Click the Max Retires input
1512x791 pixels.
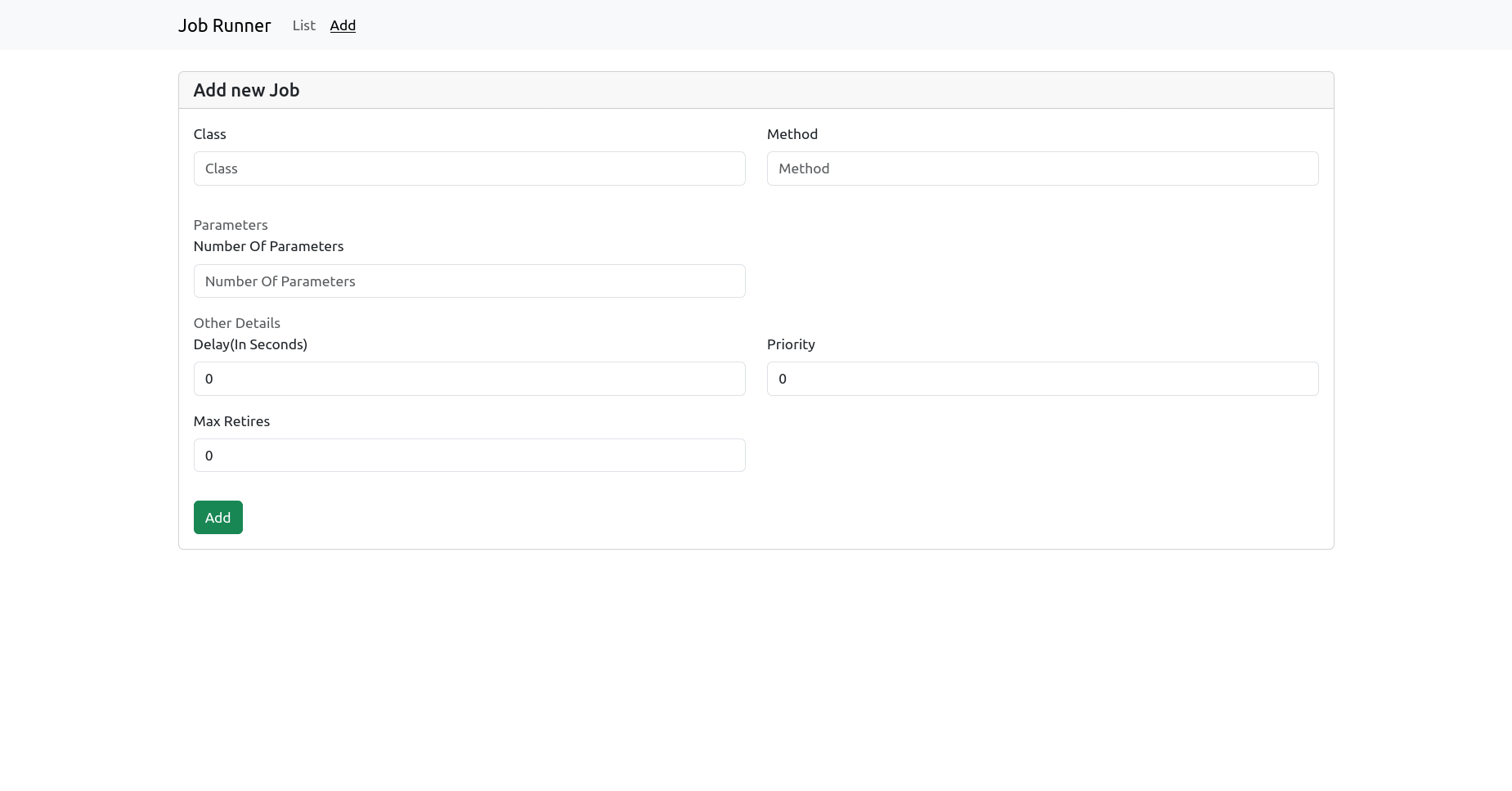click(469, 456)
